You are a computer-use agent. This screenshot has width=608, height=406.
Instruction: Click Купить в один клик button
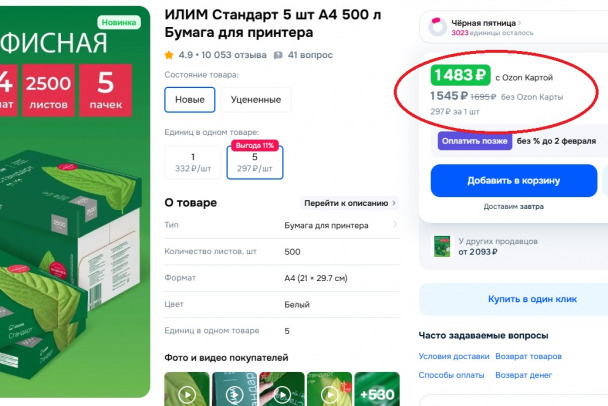tap(532, 299)
